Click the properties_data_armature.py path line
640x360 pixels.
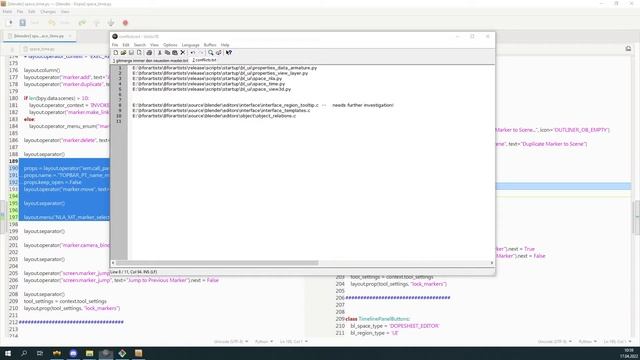(224, 68)
